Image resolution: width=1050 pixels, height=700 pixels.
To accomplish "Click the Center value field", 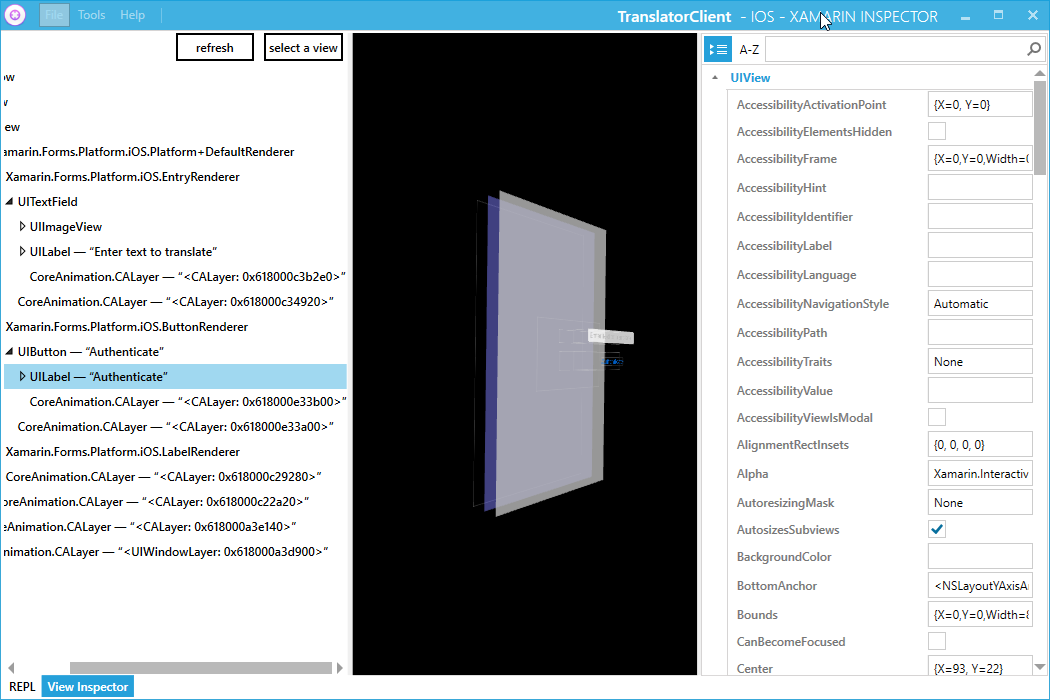I will [x=980, y=668].
